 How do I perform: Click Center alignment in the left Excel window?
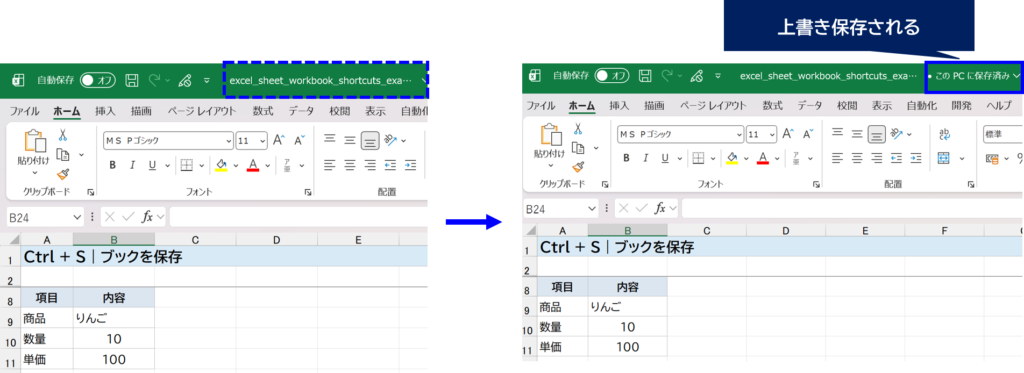point(350,165)
